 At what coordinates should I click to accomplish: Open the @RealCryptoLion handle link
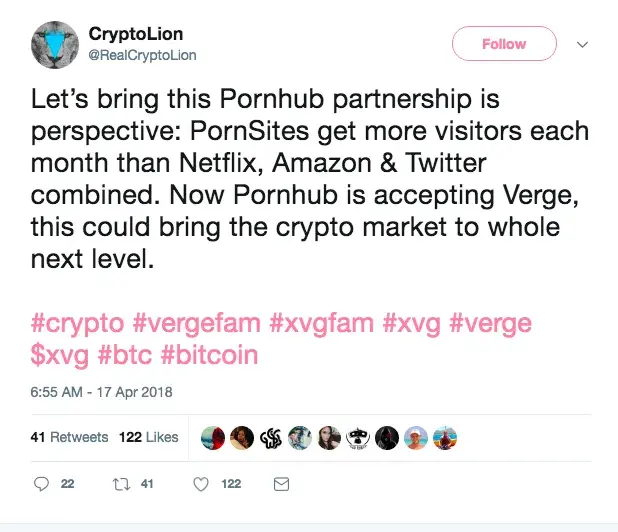click(x=142, y=55)
